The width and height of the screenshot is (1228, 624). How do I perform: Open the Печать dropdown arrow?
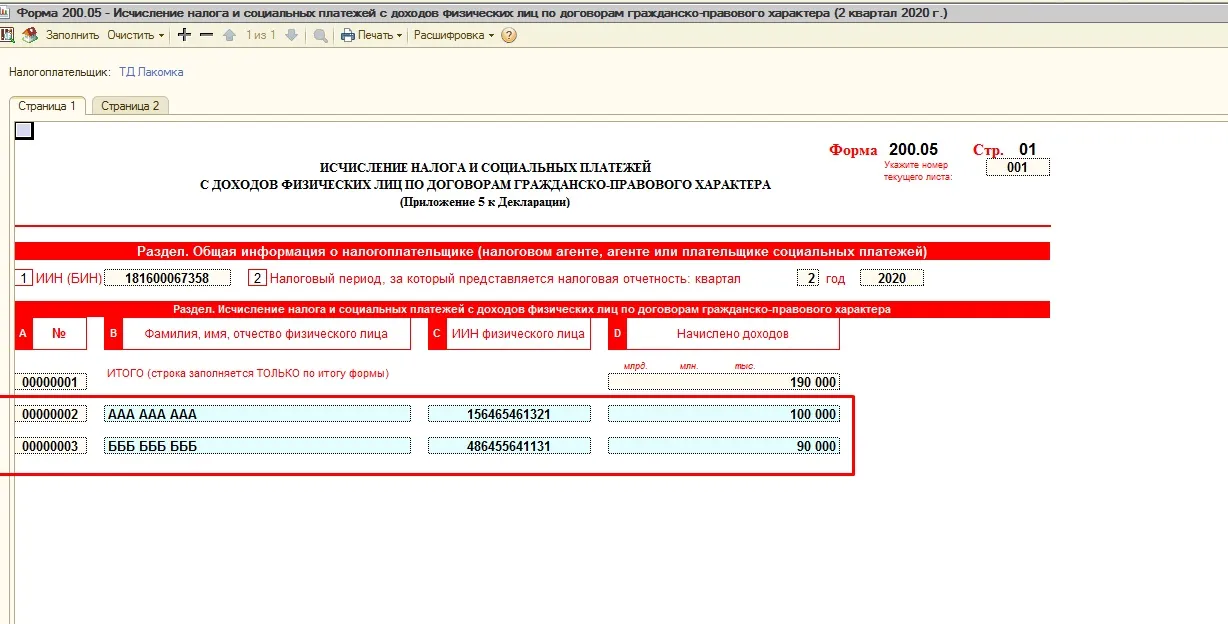(400, 35)
